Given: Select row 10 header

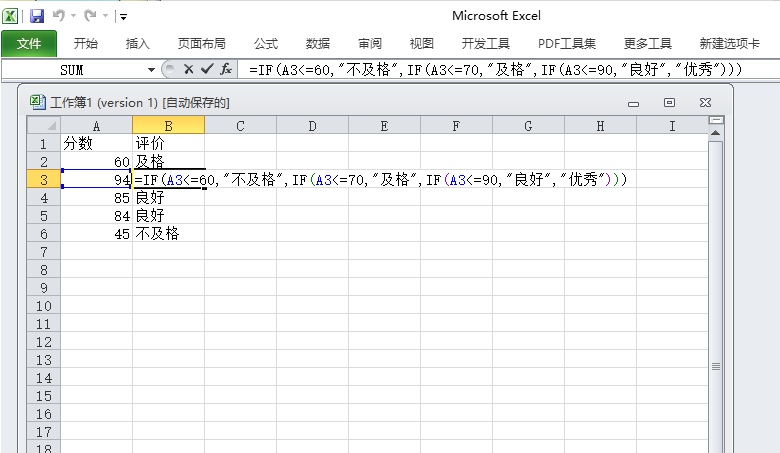Looking at the screenshot, I should pos(44,306).
